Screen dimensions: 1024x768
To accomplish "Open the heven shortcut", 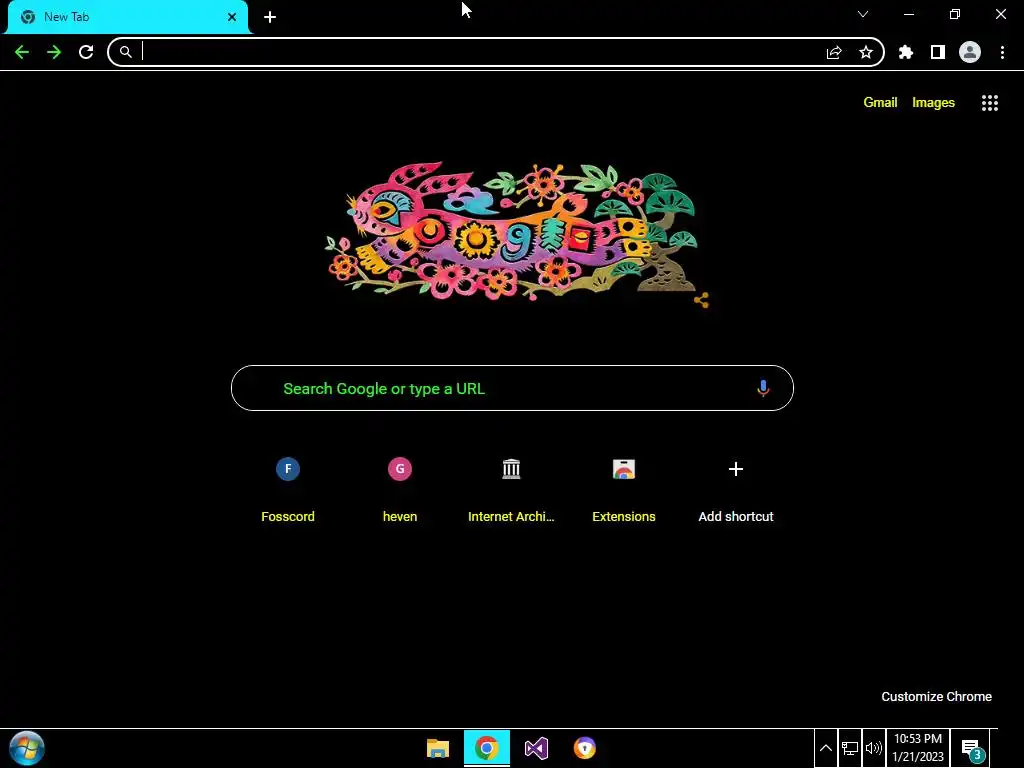I will tap(400, 490).
